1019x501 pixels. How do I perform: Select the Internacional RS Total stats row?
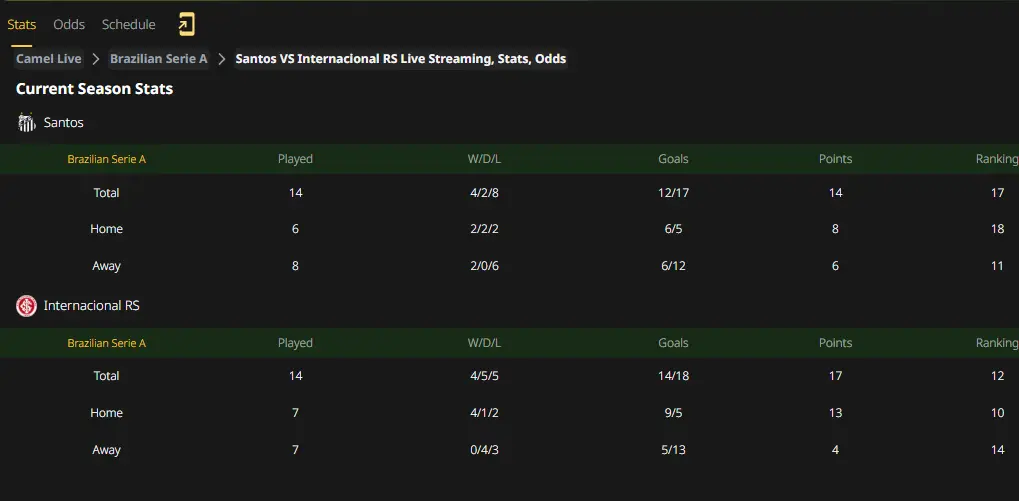pos(510,376)
